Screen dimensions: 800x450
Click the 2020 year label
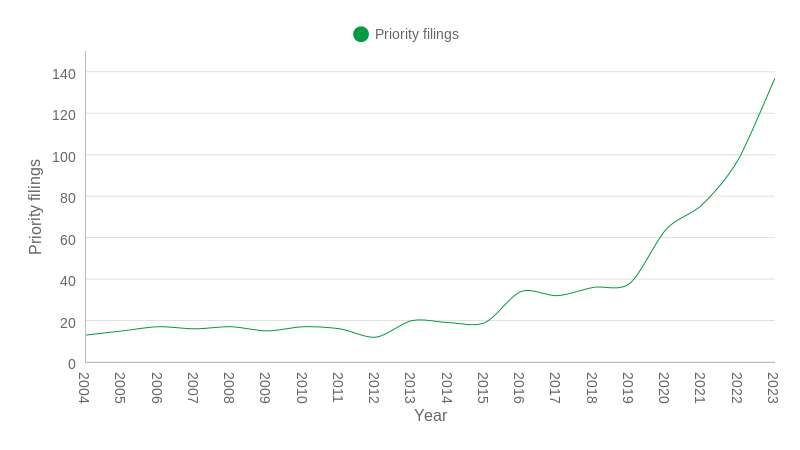pyautogui.click(x=664, y=387)
